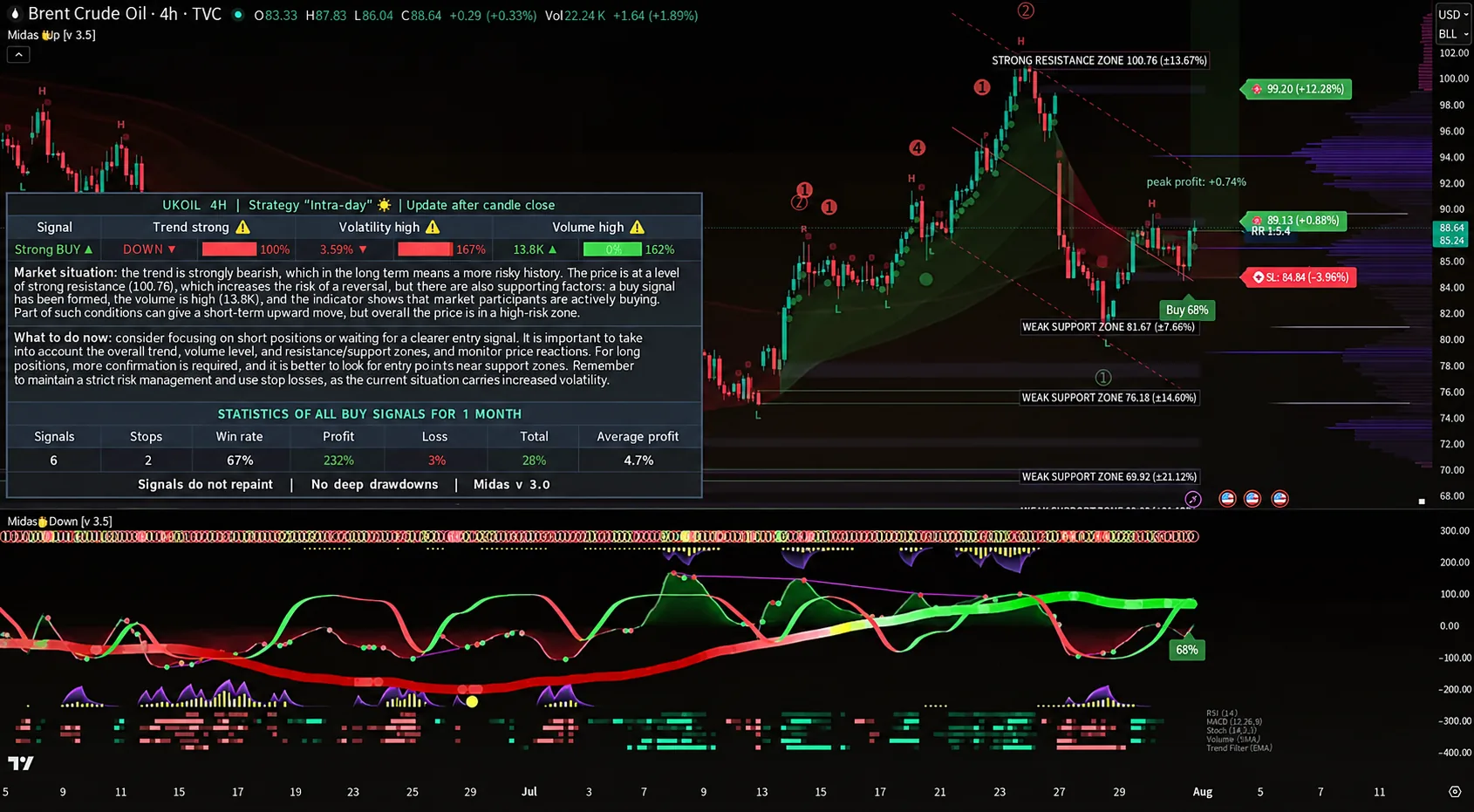Click the oil drop symbol icon beside Brent Crude Oil

tap(15, 14)
